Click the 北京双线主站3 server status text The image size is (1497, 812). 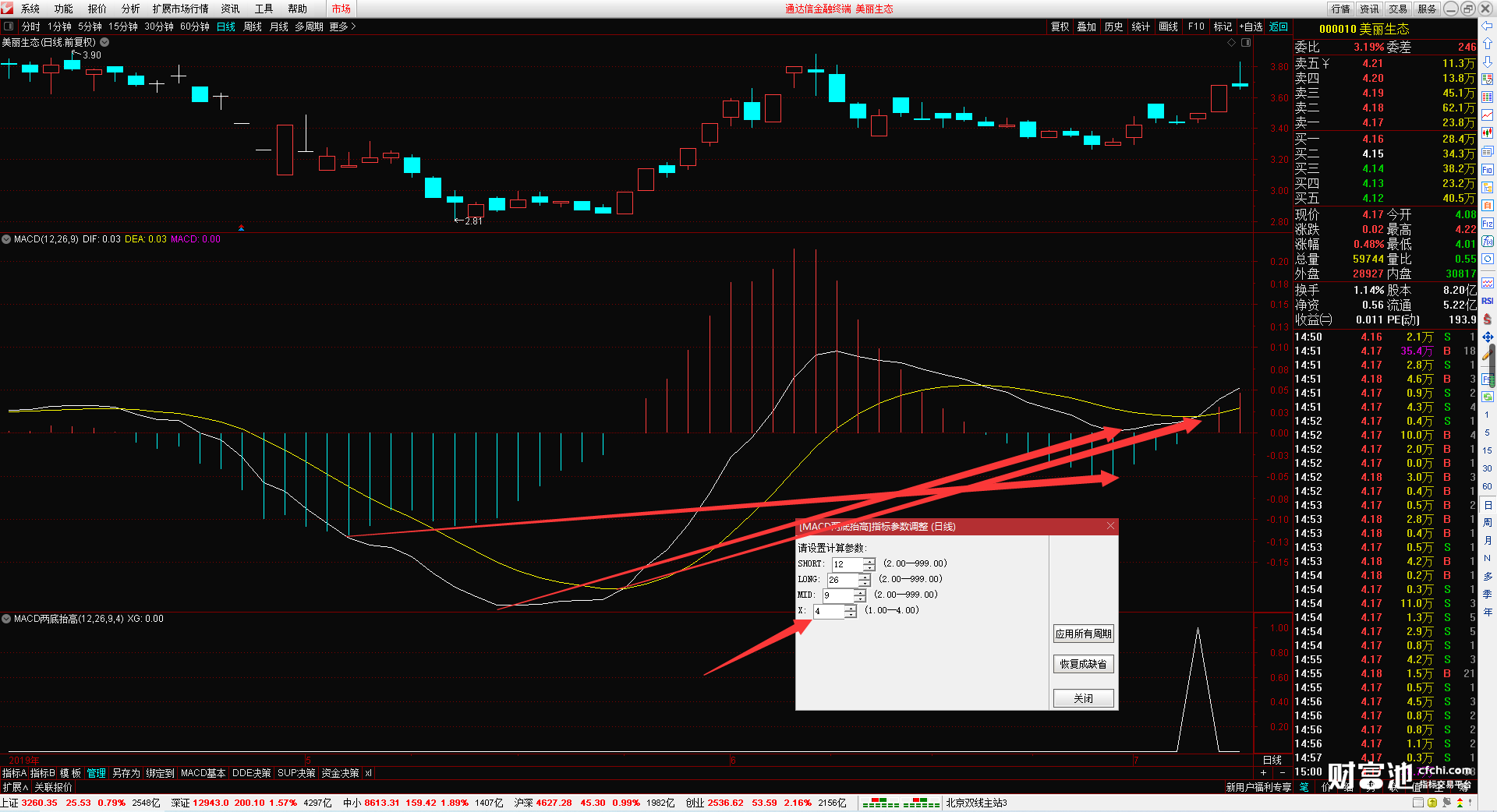coord(976,803)
